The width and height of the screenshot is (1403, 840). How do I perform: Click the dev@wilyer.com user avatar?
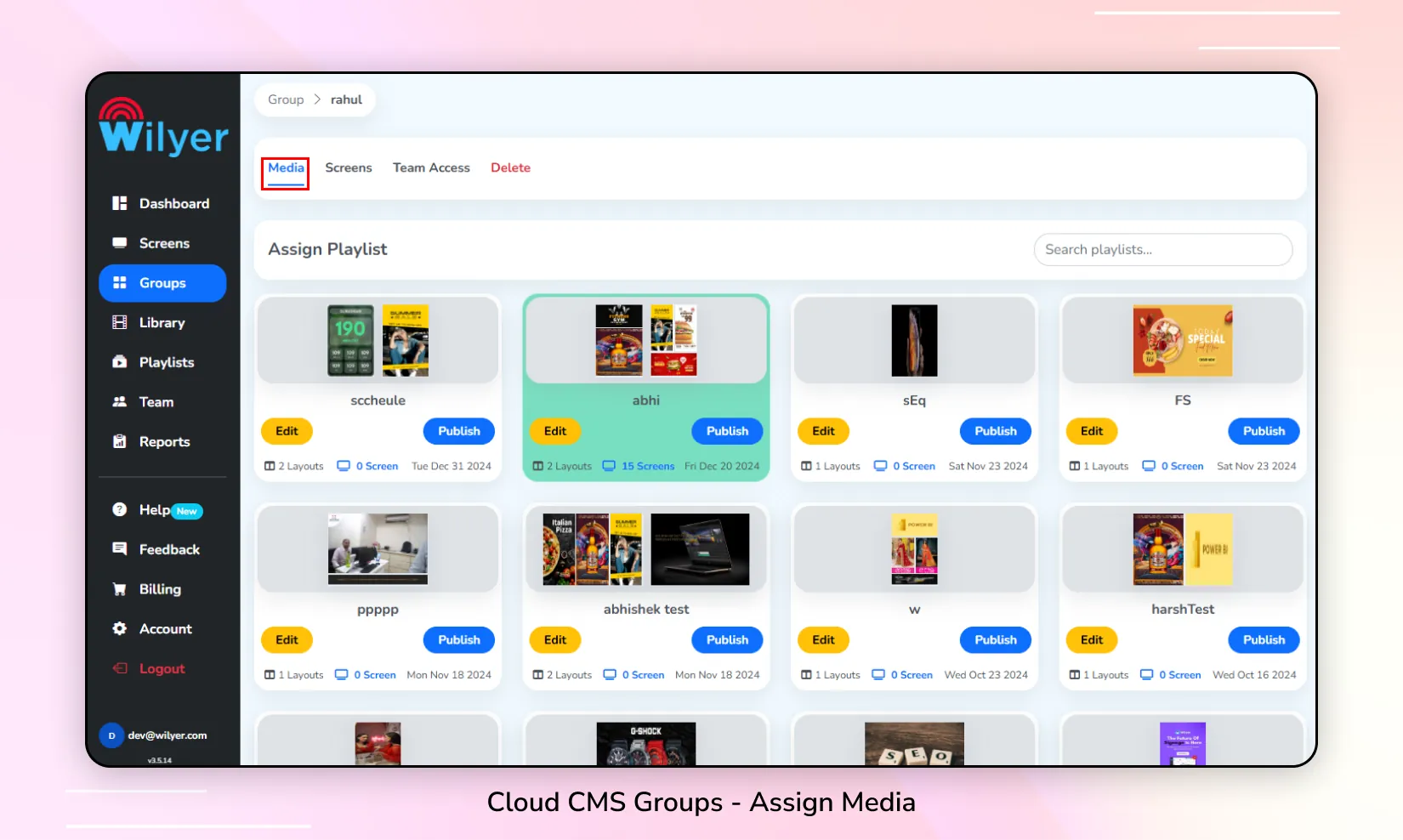click(111, 735)
